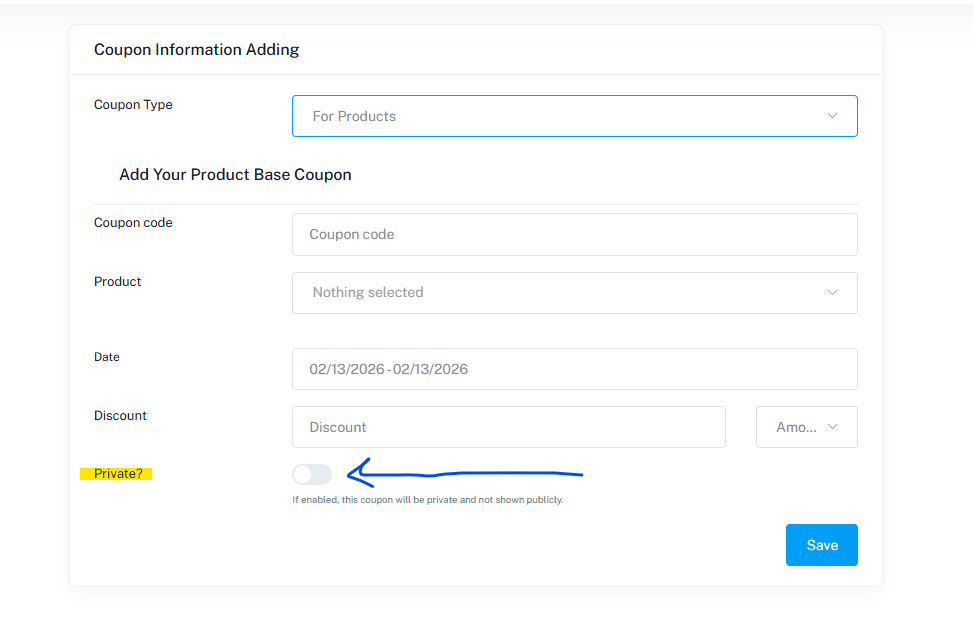
Task: Click the 'Coupon Information Adding' heading
Action: click(196, 50)
